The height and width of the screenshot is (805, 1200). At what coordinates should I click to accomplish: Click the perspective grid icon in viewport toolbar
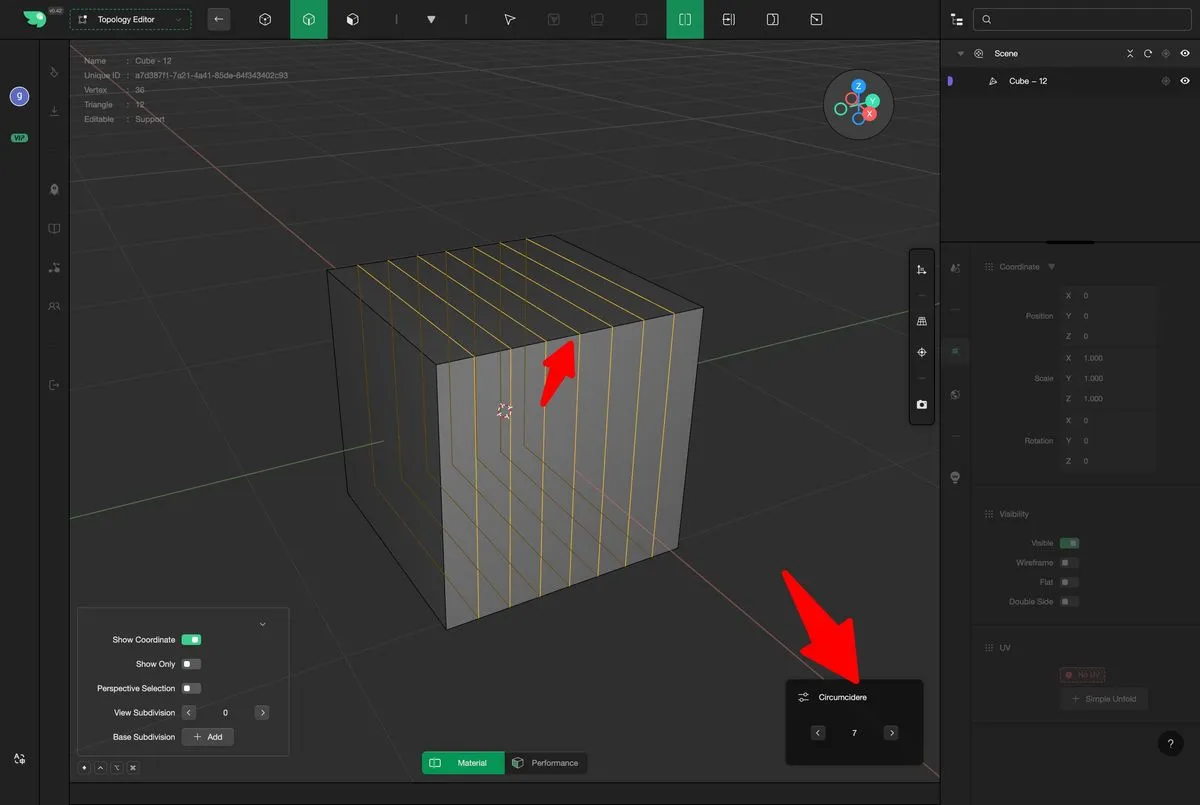pyautogui.click(x=921, y=321)
